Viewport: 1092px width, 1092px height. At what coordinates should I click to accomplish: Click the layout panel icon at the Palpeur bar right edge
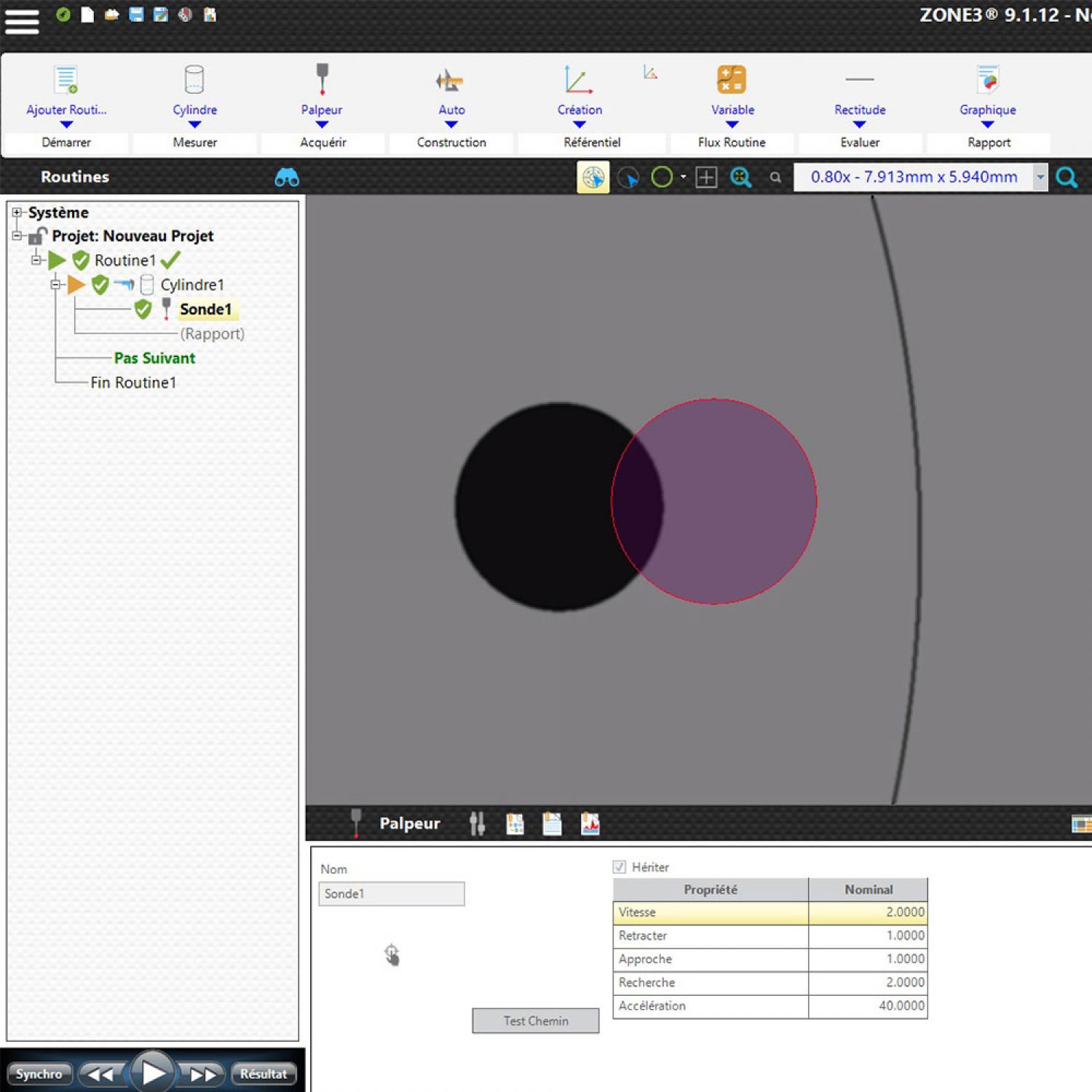(1082, 824)
